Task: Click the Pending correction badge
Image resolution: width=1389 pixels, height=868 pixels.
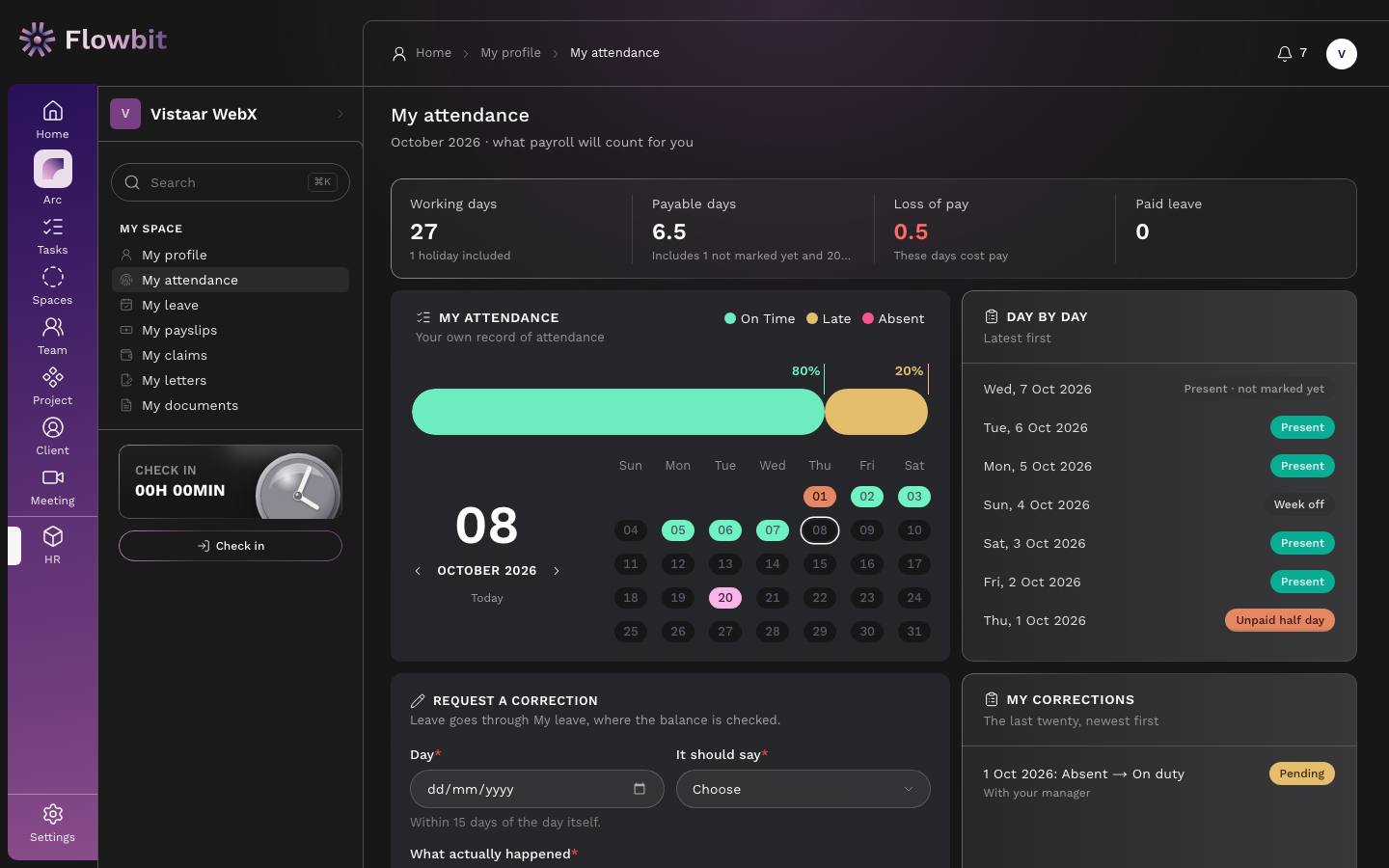Action: coord(1301,773)
